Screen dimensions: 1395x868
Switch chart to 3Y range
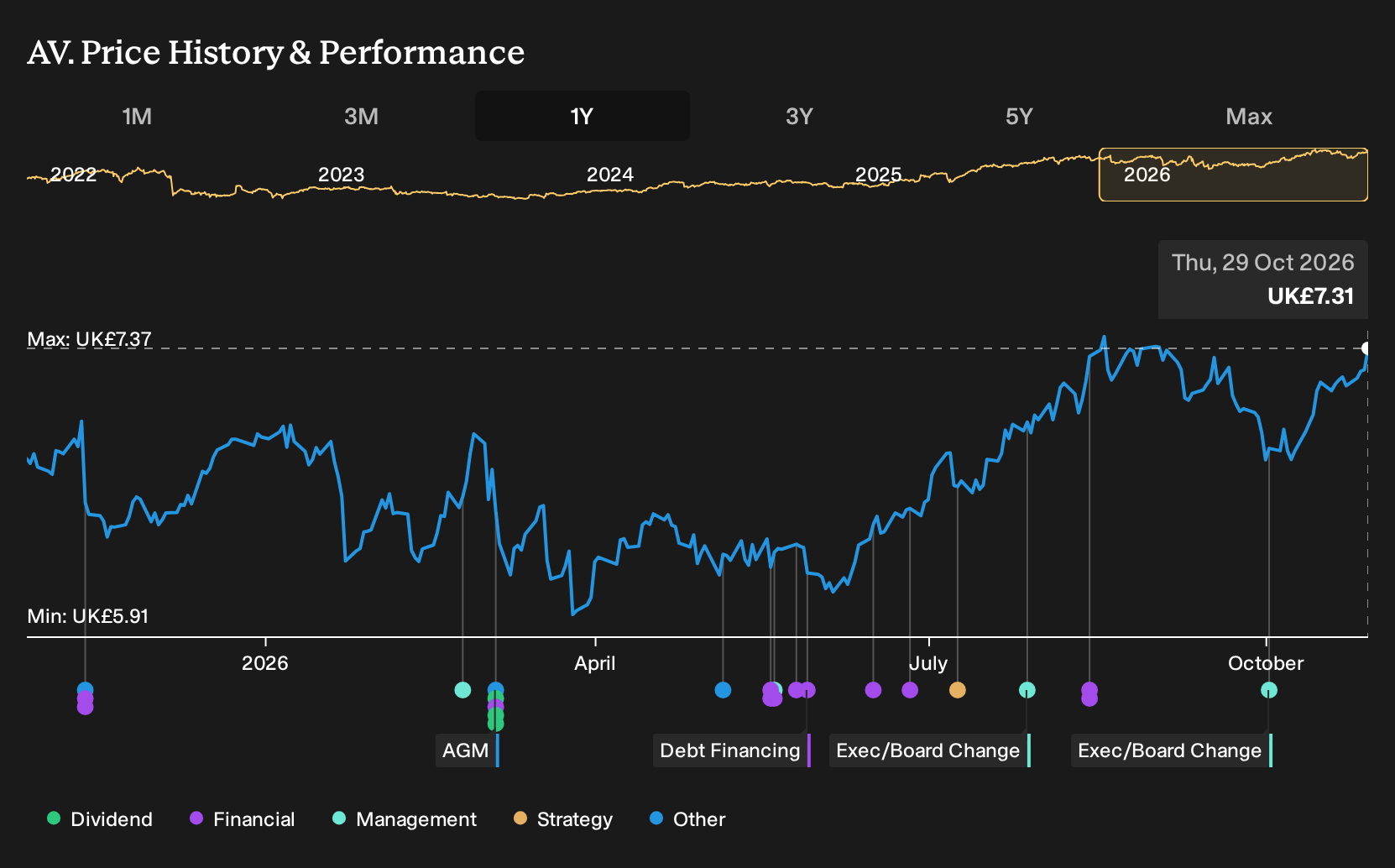tap(799, 116)
